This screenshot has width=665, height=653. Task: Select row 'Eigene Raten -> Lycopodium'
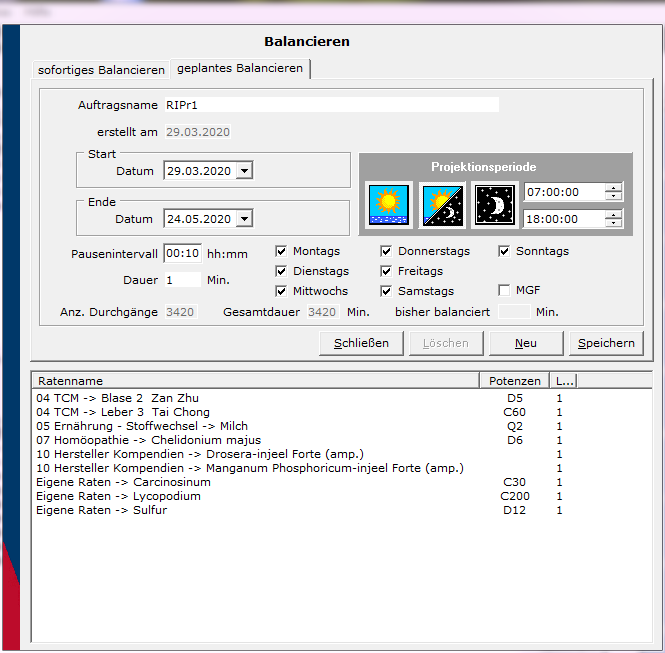pos(342,496)
